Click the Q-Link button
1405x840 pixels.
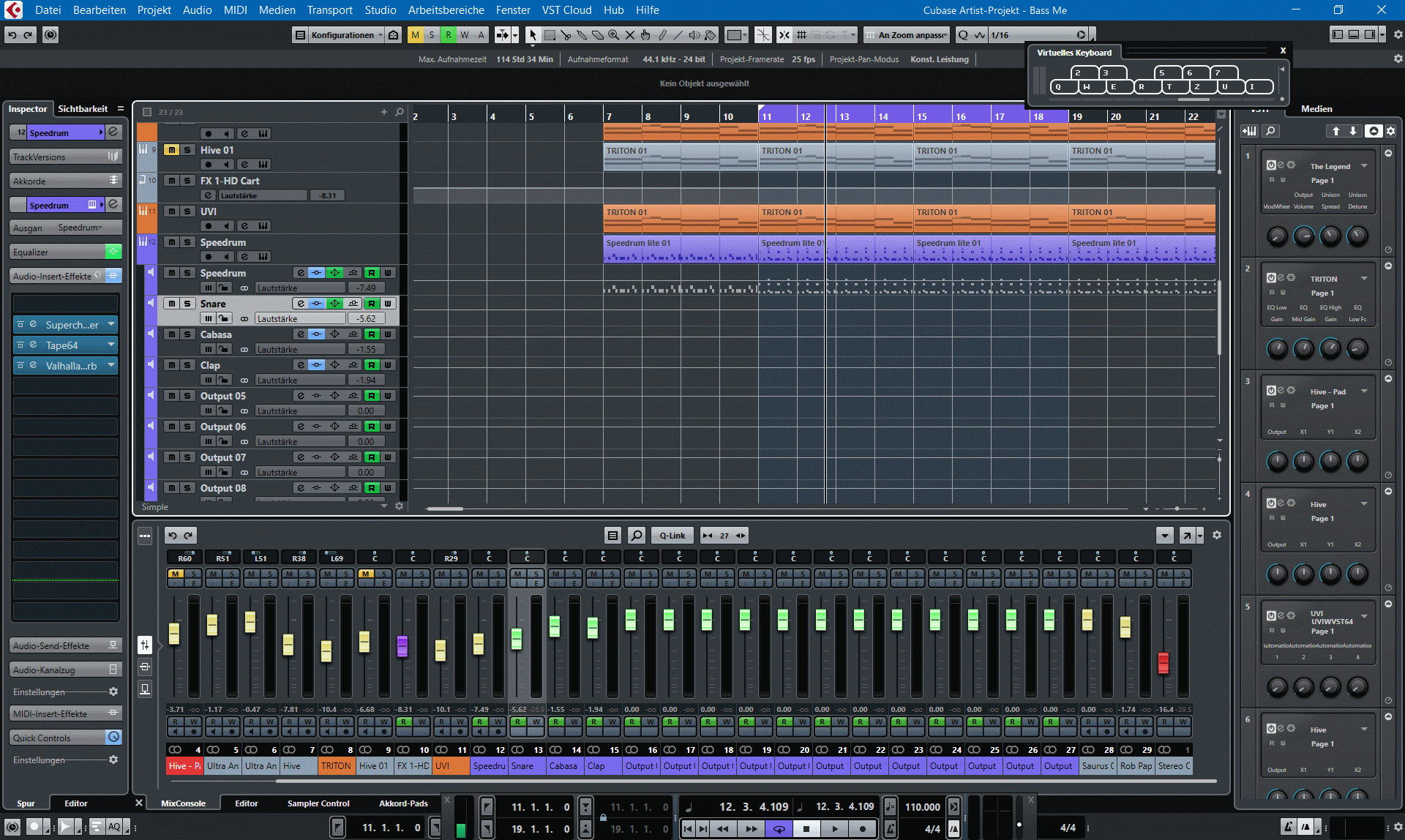pos(672,536)
